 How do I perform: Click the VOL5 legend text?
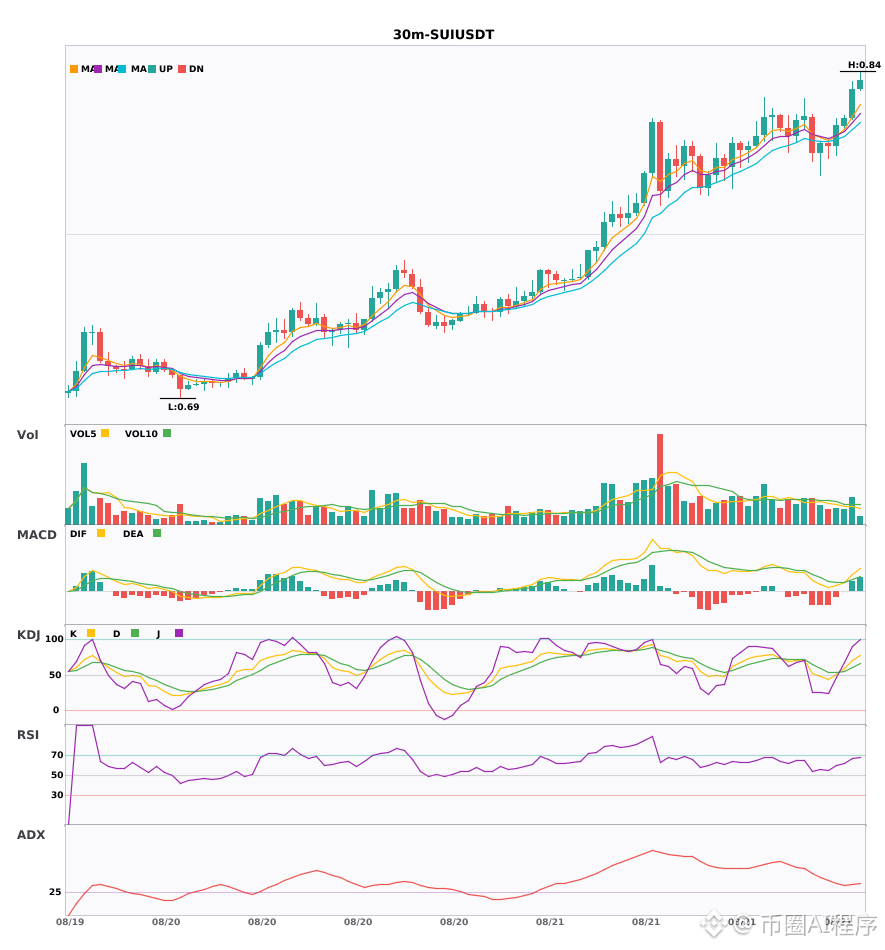click(83, 434)
